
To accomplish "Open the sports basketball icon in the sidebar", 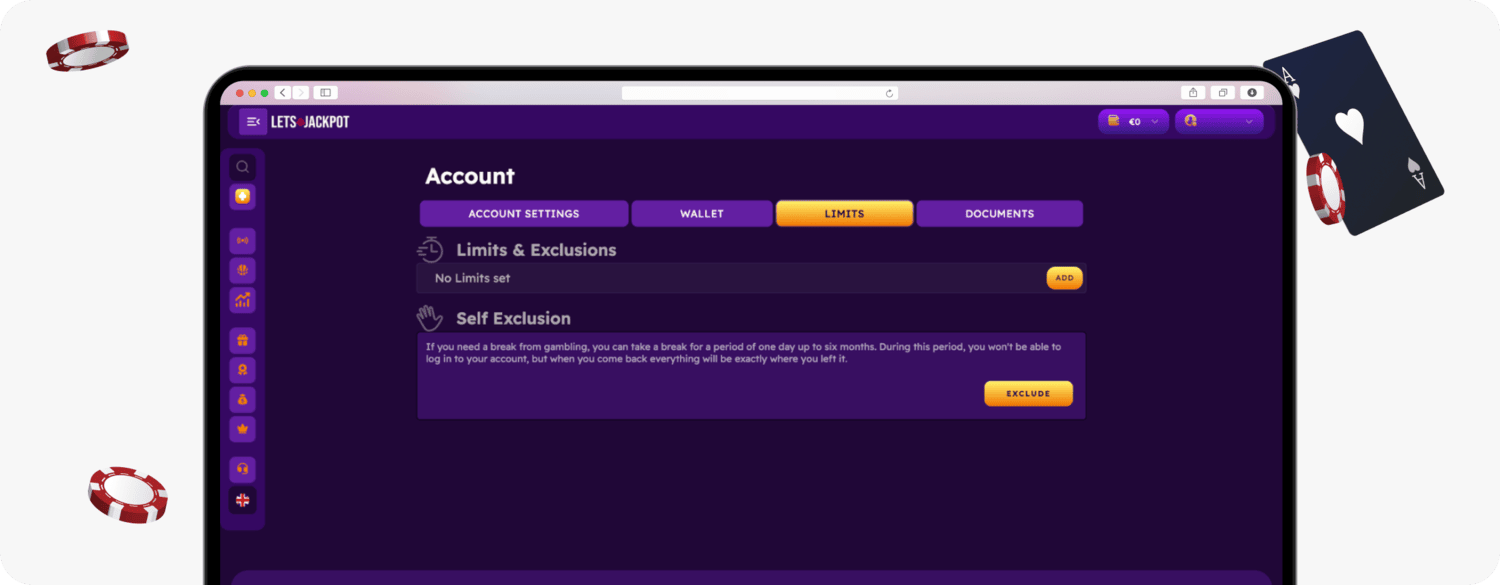I will (242, 271).
